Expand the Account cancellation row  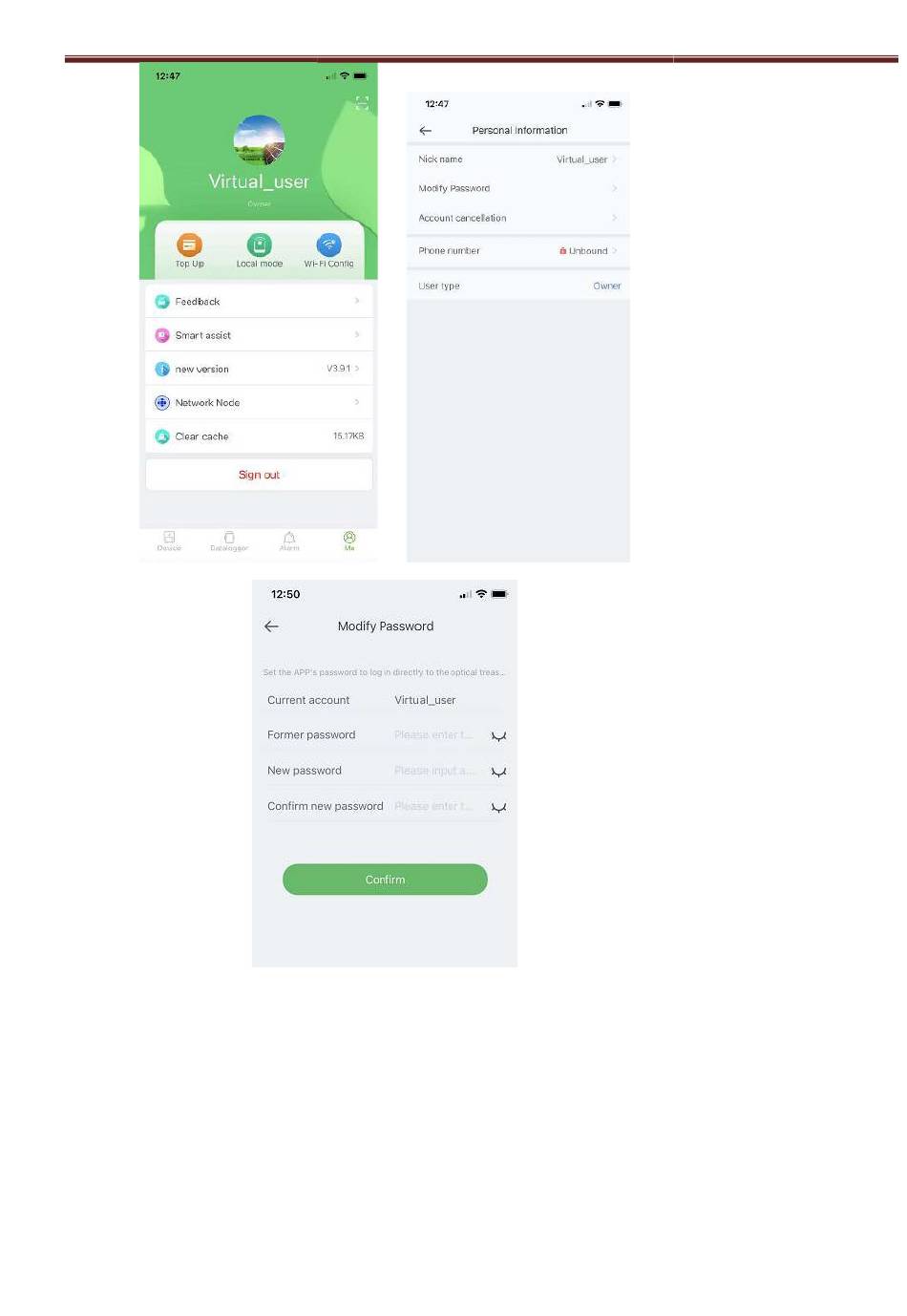(518, 218)
